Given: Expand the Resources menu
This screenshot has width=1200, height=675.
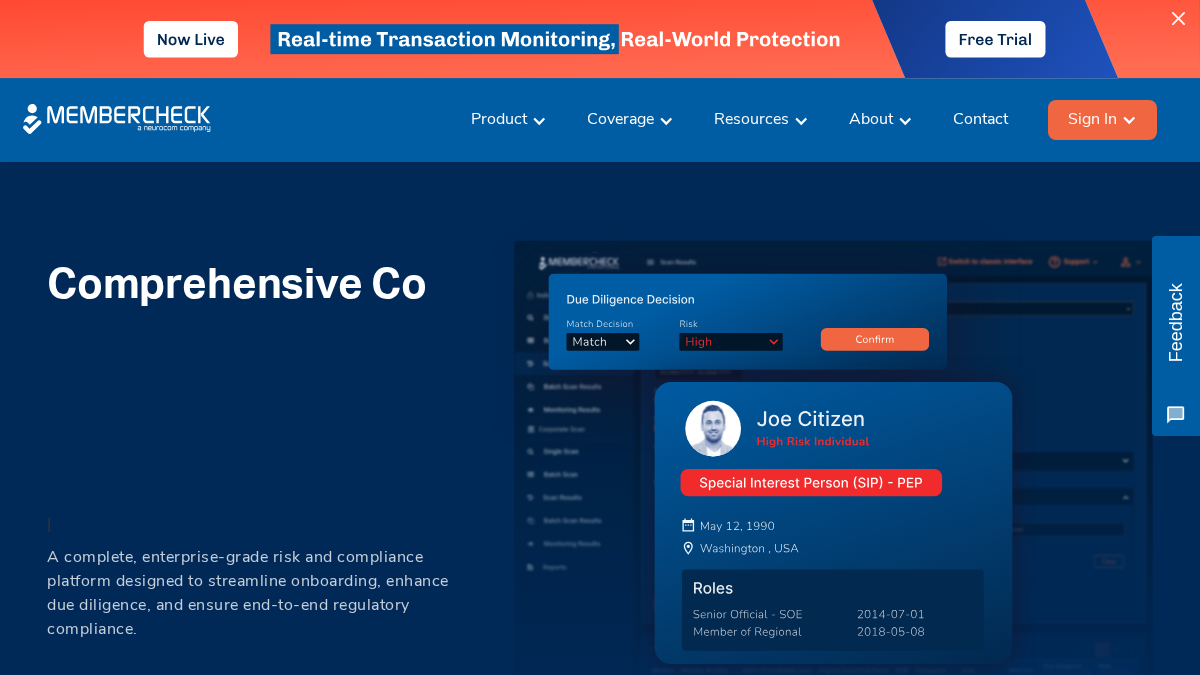Looking at the screenshot, I should click(760, 119).
